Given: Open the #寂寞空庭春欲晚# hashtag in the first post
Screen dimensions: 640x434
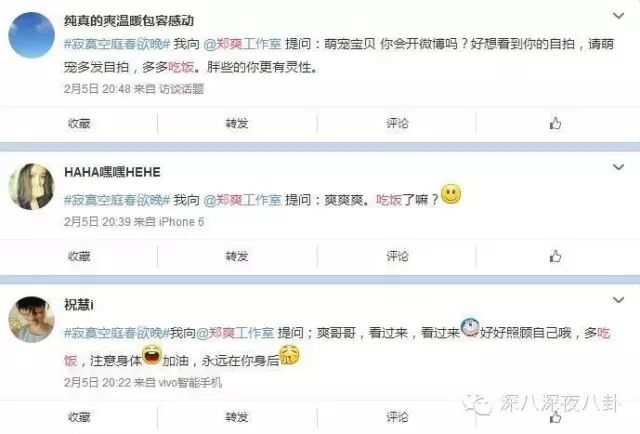Looking at the screenshot, I should [x=117, y=44].
